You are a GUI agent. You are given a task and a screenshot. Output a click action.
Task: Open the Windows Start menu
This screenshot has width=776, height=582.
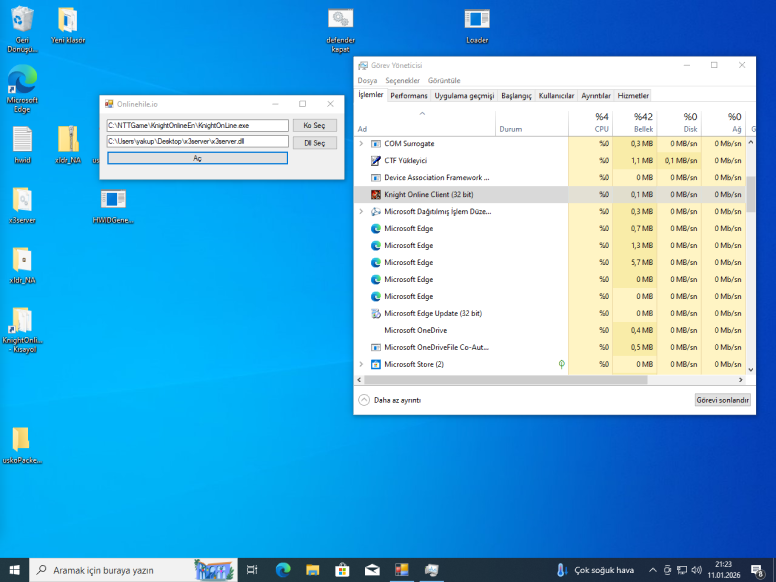[14, 570]
